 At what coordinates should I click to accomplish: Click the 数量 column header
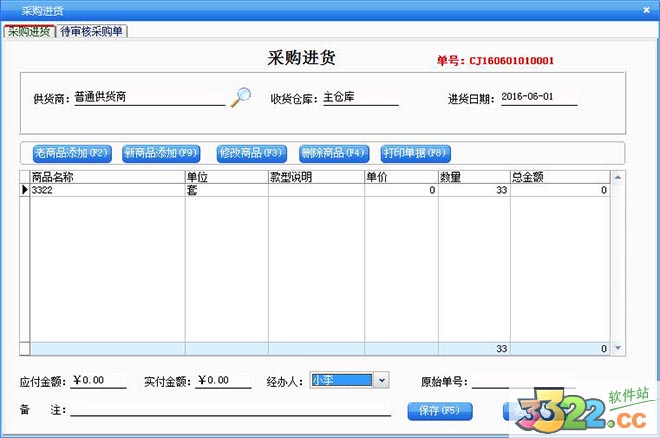pos(474,177)
